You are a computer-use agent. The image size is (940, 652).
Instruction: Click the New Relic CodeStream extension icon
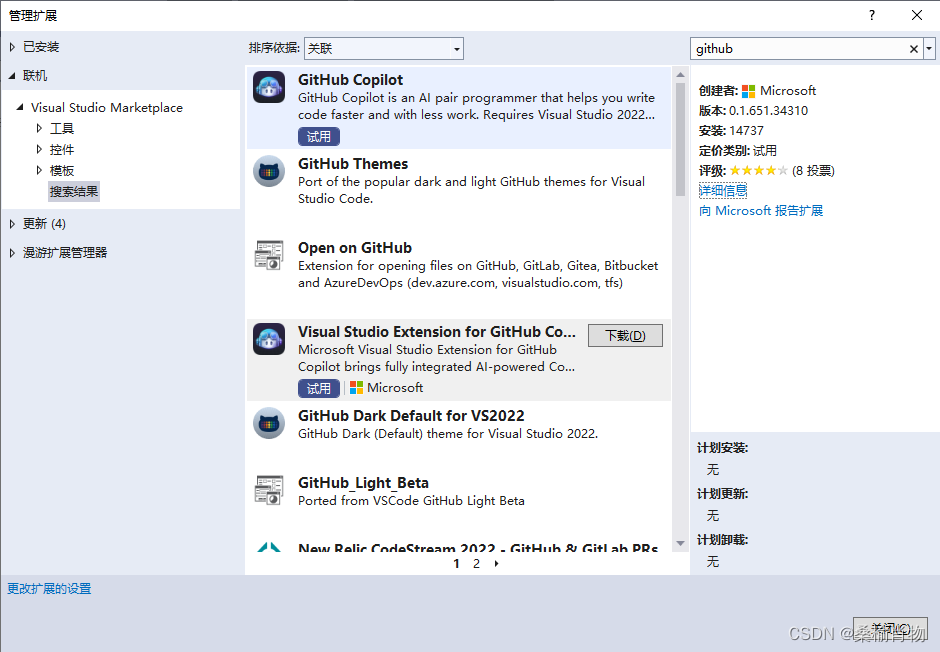(x=269, y=547)
